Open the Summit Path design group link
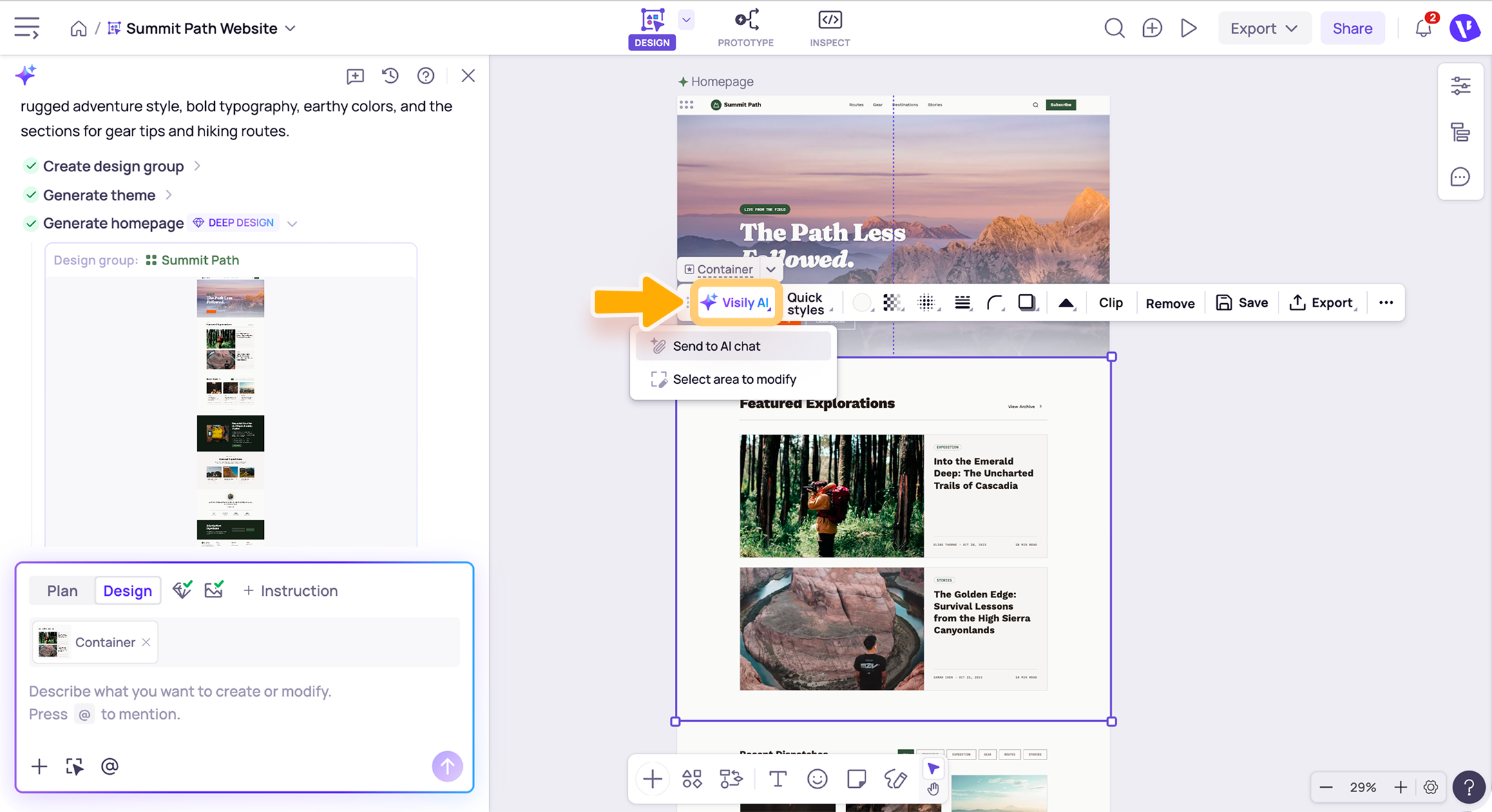The width and height of the screenshot is (1492, 812). pos(193,260)
